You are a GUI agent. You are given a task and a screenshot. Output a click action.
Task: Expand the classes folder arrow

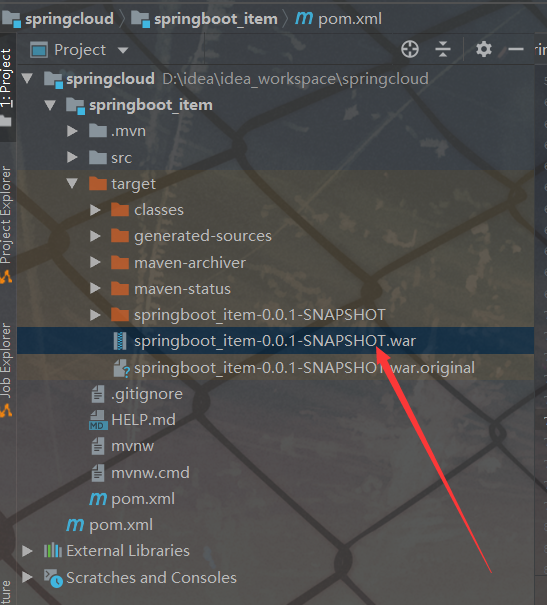point(95,210)
